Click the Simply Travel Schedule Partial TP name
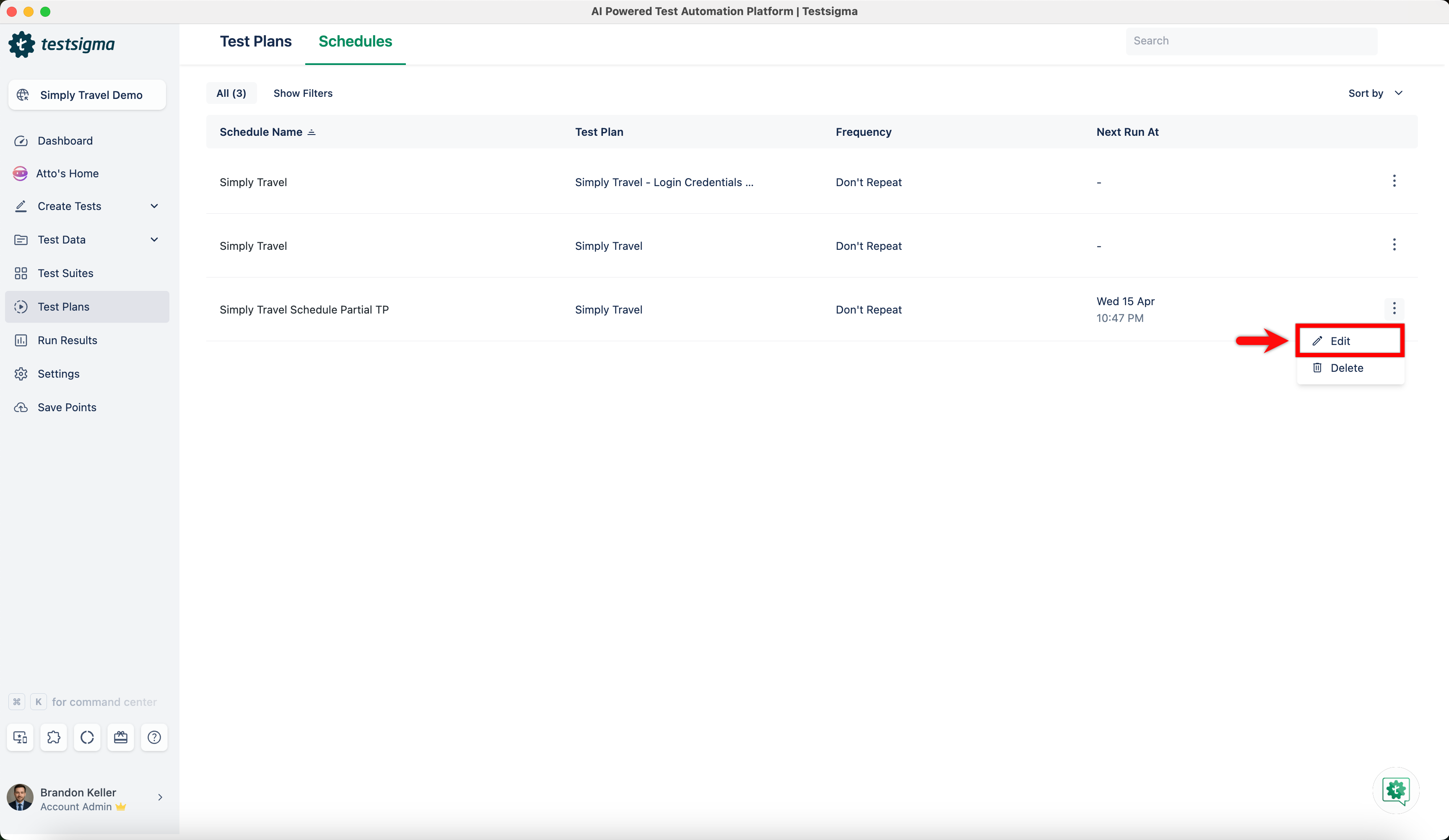This screenshot has width=1449, height=840. click(x=304, y=310)
